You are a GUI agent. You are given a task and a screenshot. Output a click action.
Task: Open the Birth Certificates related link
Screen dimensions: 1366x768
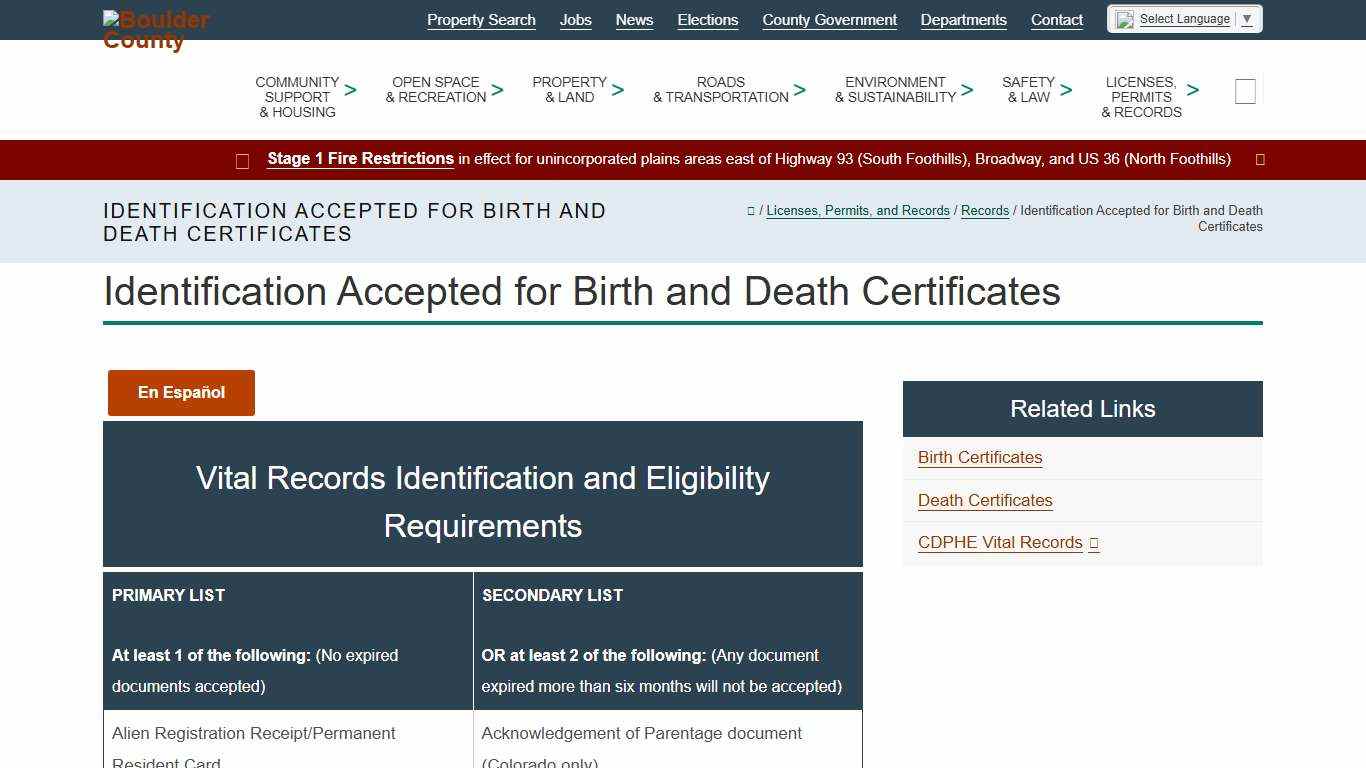click(x=979, y=457)
